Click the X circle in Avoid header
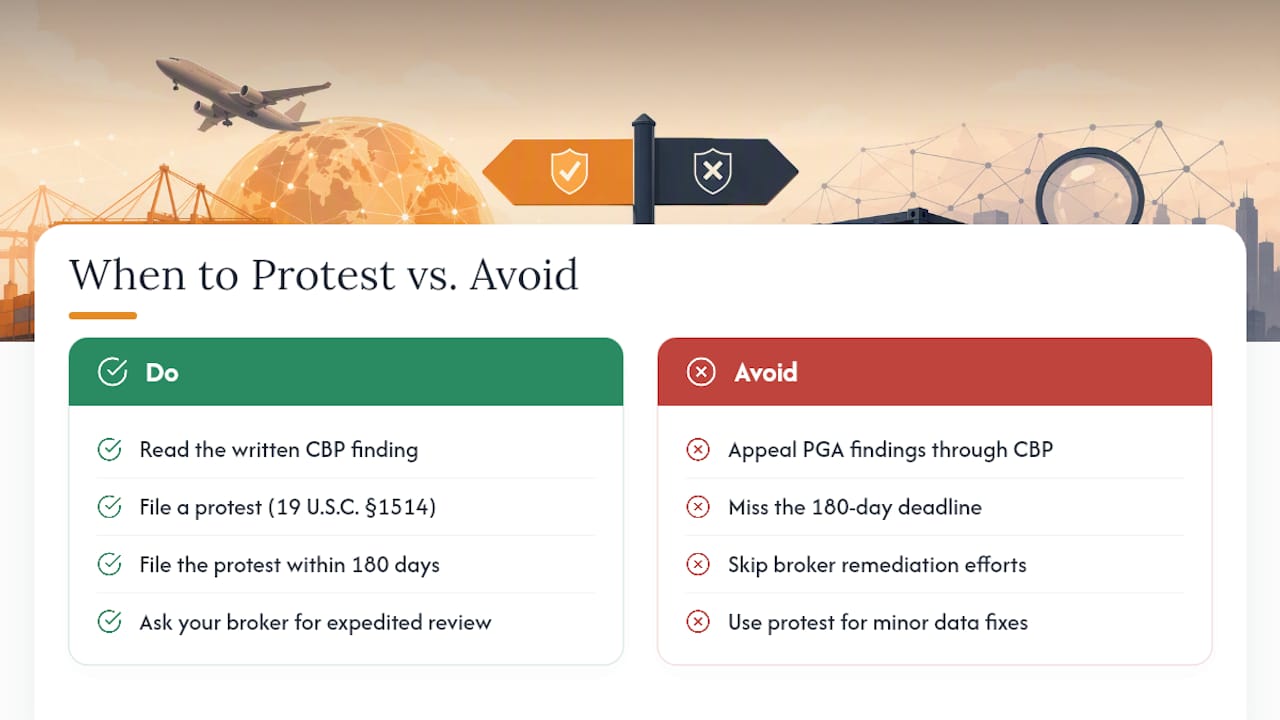1280x720 pixels. (701, 372)
